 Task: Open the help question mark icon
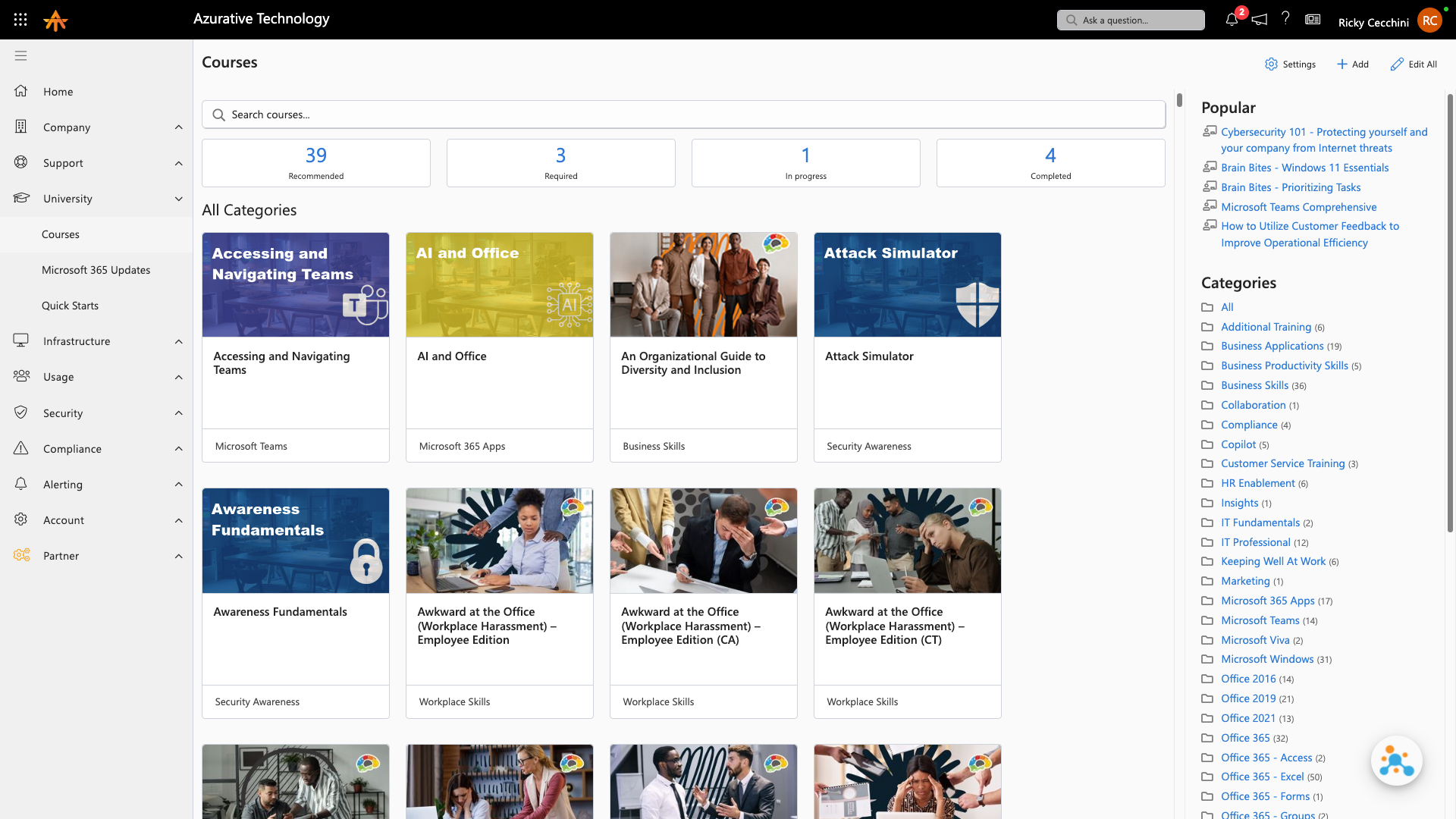click(1285, 19)
